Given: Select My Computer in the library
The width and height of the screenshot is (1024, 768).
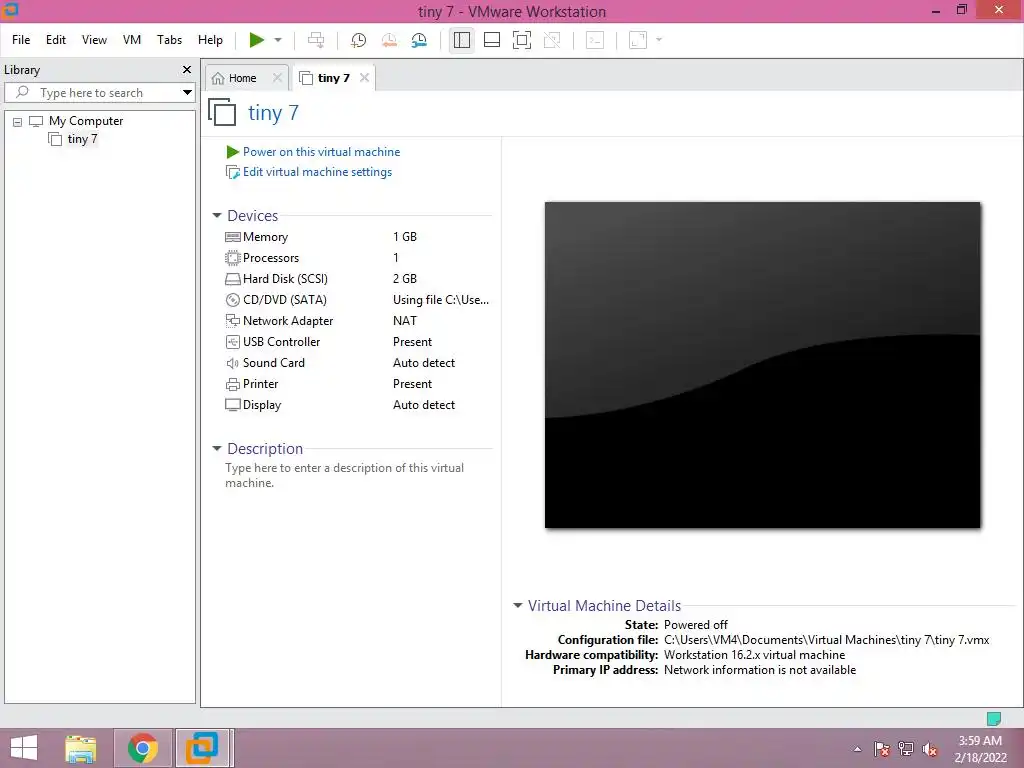Looking at the screenshot, I should pyautogui.click(x=86, y=121).
